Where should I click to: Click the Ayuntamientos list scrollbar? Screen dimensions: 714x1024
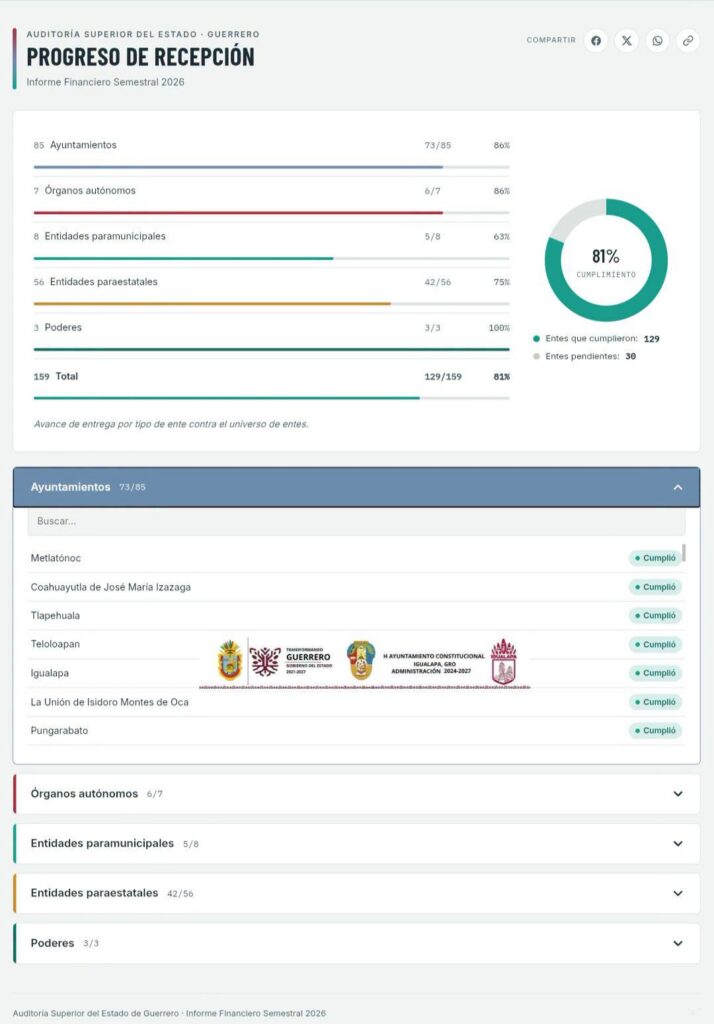coord(684,552)
